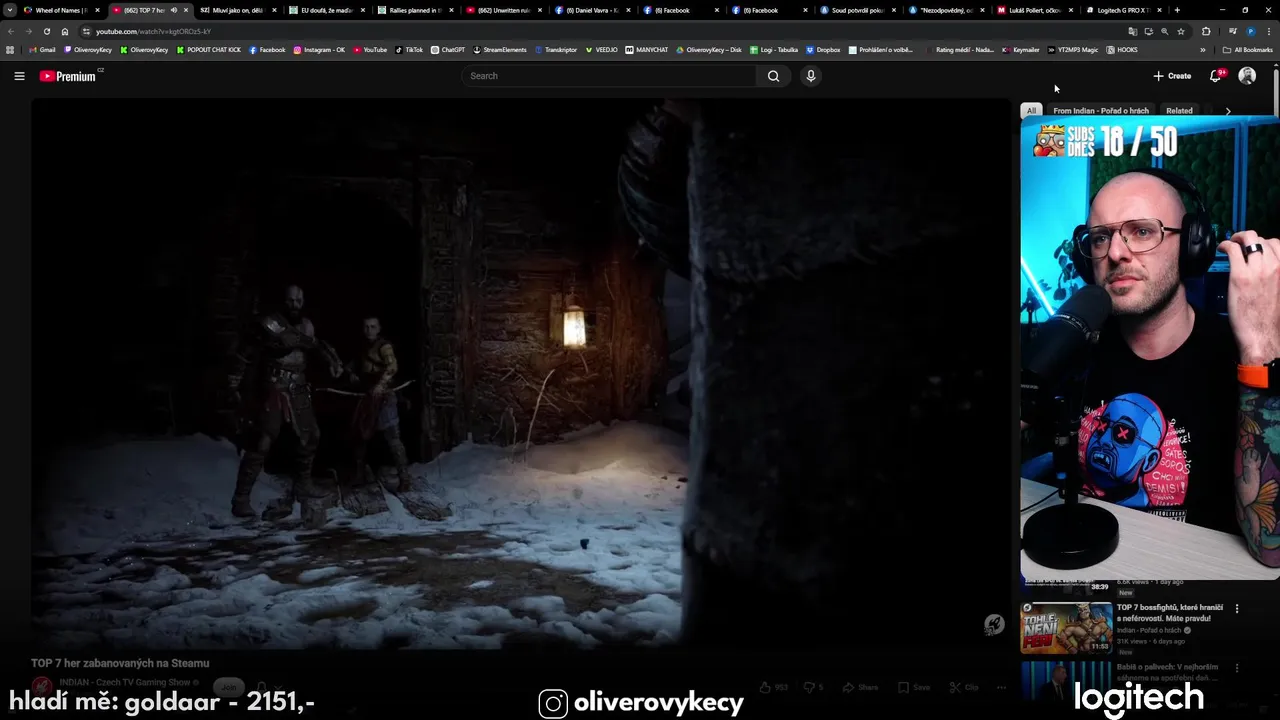Switch to Unwritten rules tab
Image resolution: width=1280 pixels, height=720 pixels.
[x=502, y=10]
